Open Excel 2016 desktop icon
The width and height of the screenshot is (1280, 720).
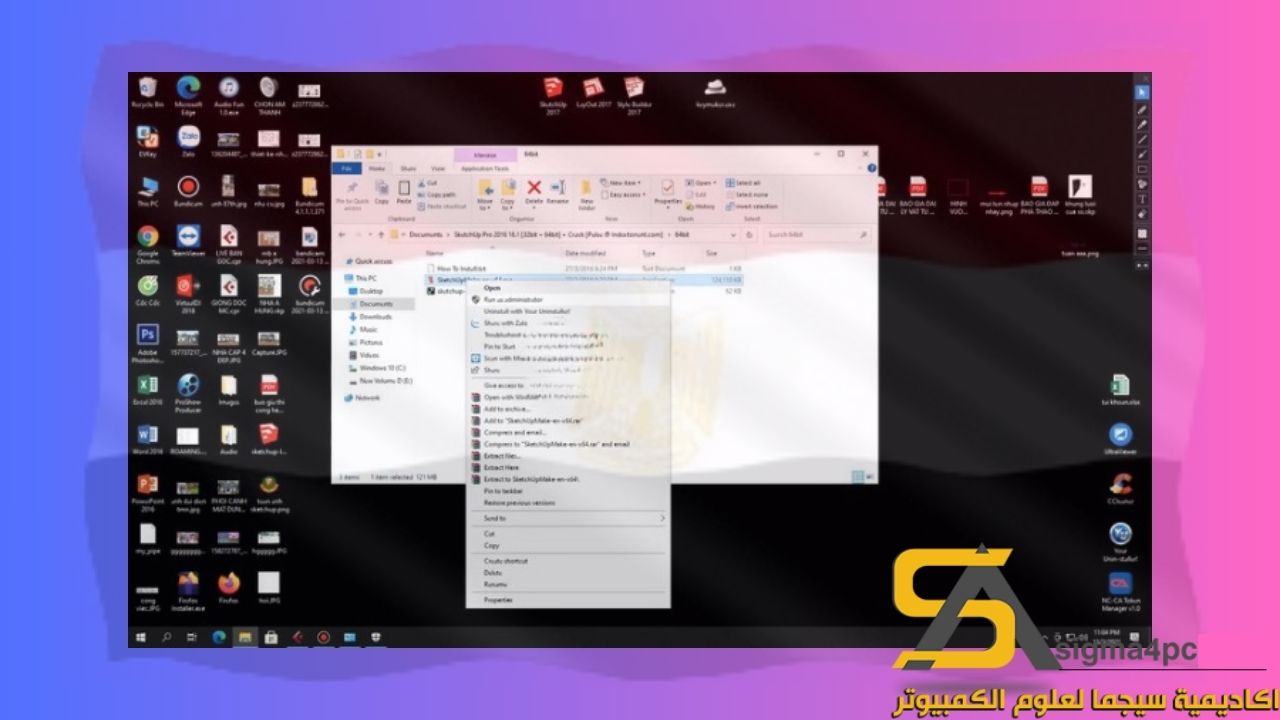(148, 391)
